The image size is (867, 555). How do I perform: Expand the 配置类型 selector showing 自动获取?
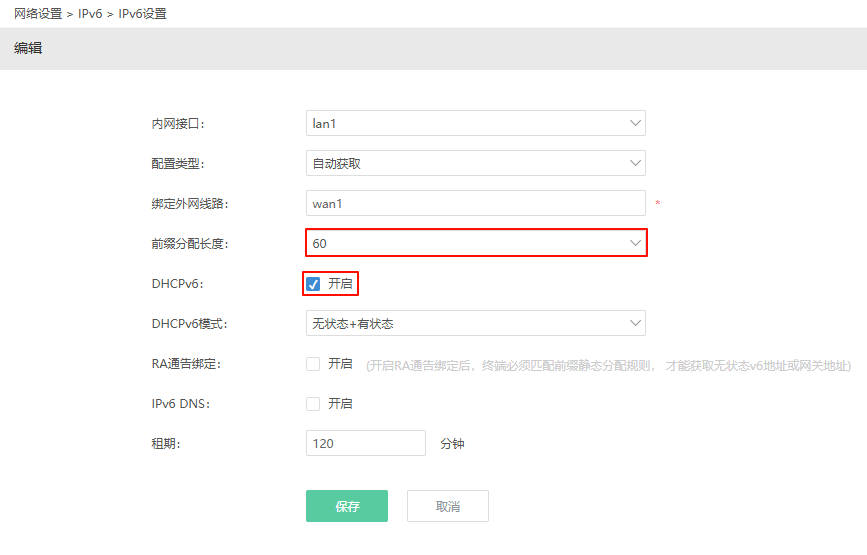coord(465,163)
